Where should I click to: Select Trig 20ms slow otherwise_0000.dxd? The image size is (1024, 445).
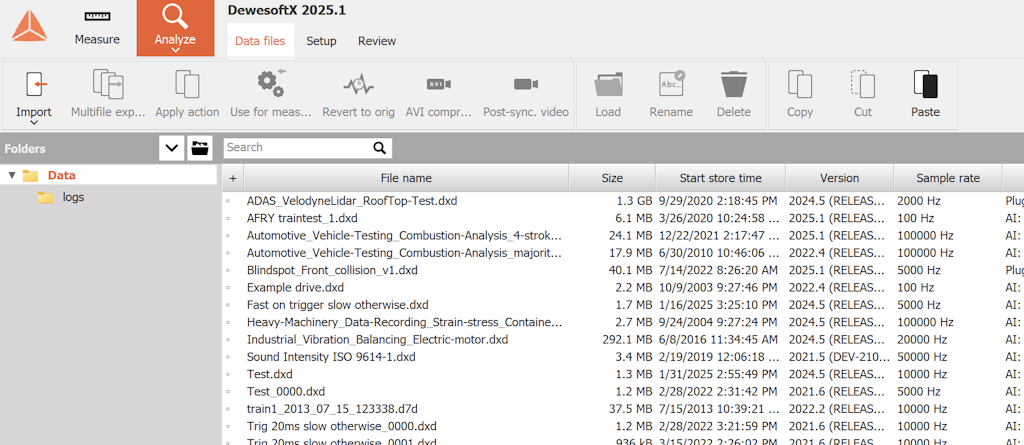click(x=342, y=426)
